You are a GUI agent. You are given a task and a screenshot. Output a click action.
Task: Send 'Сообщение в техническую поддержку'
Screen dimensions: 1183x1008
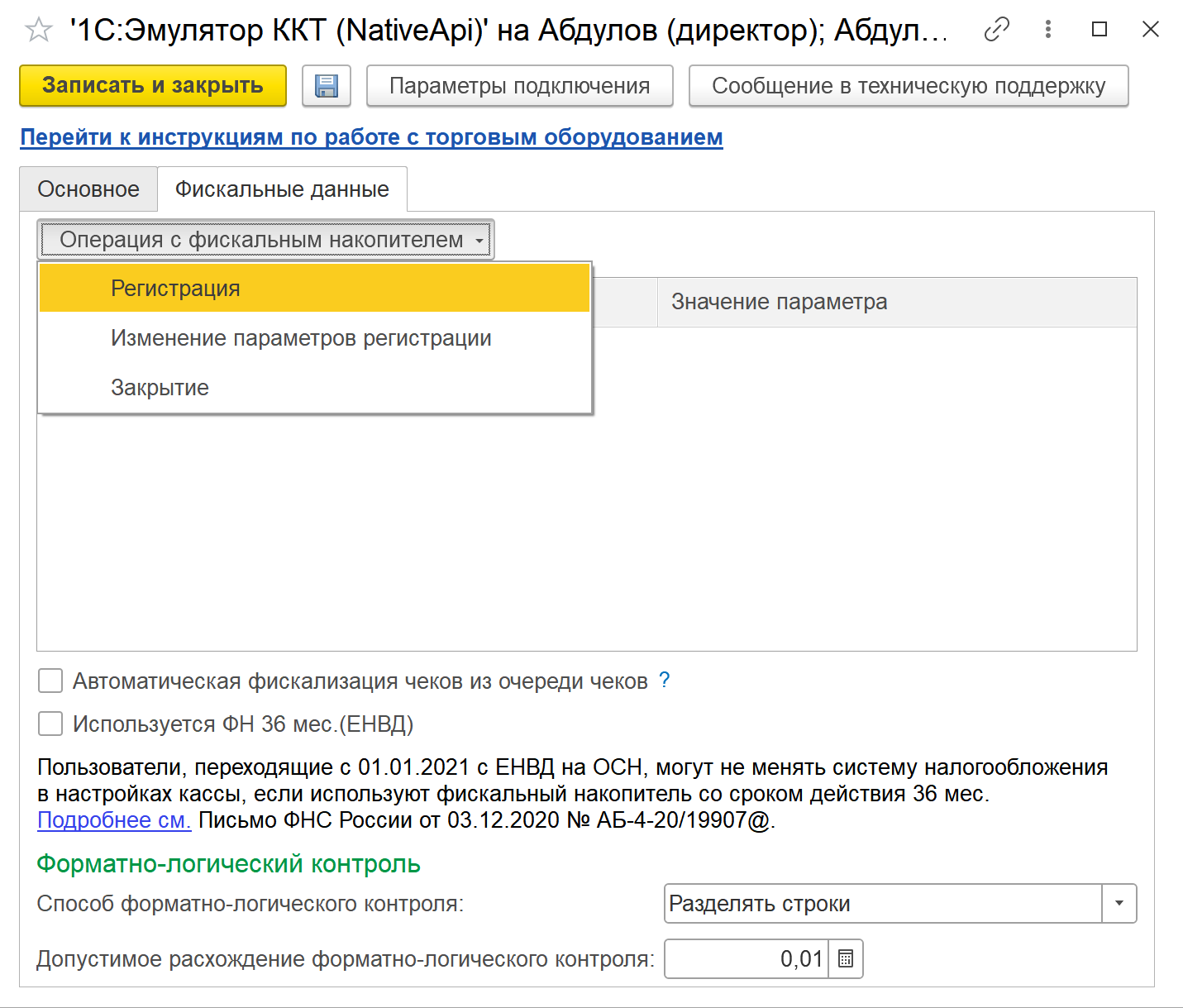click(909, 86)
